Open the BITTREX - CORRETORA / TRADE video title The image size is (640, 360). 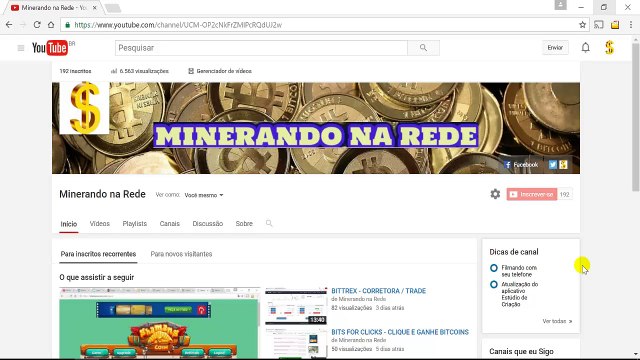pos(378,291)
